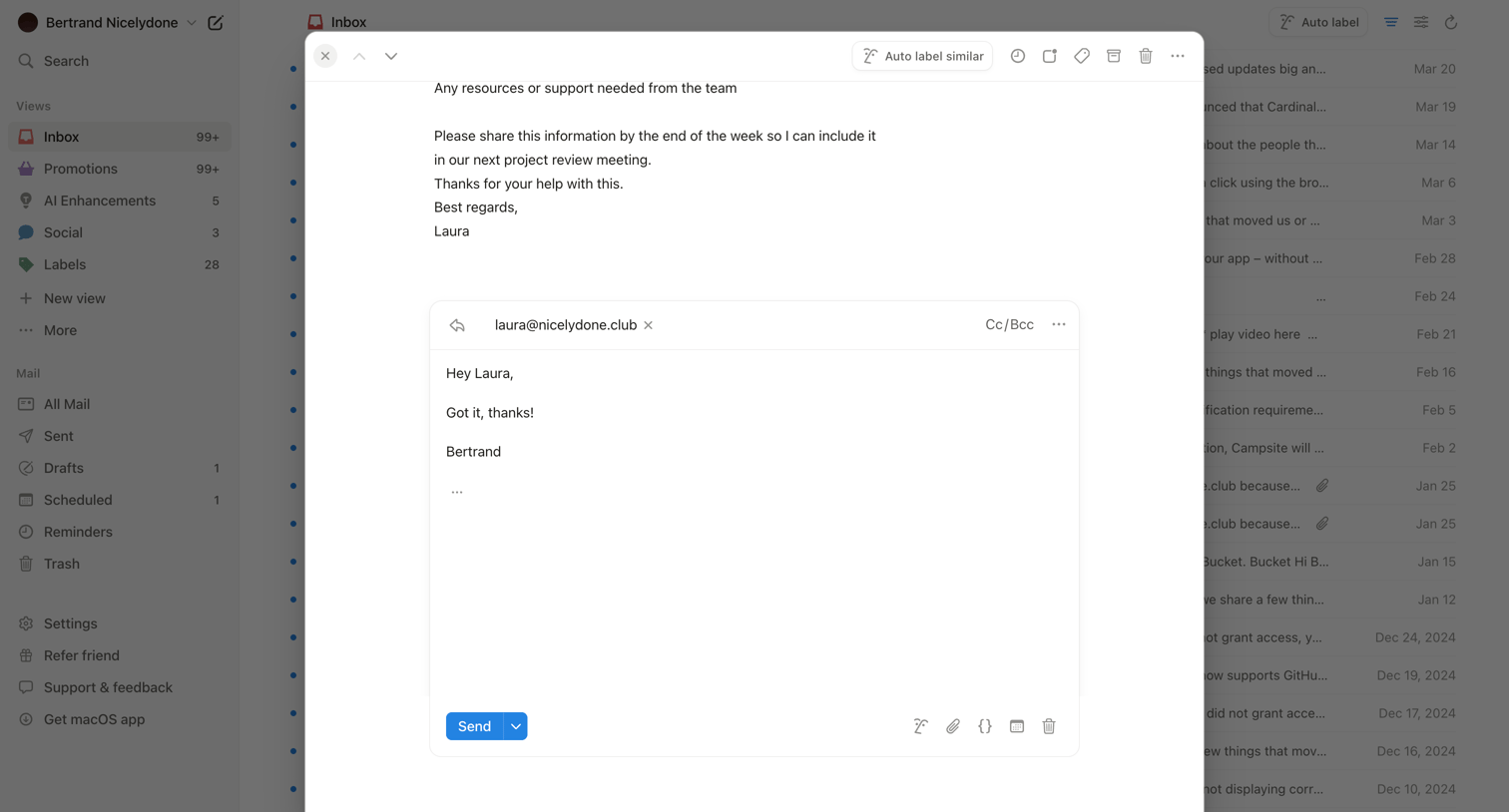Click the laura@nicelydone.club recipient chip
The image size is (1509, 812).
(x=566, y=325)
